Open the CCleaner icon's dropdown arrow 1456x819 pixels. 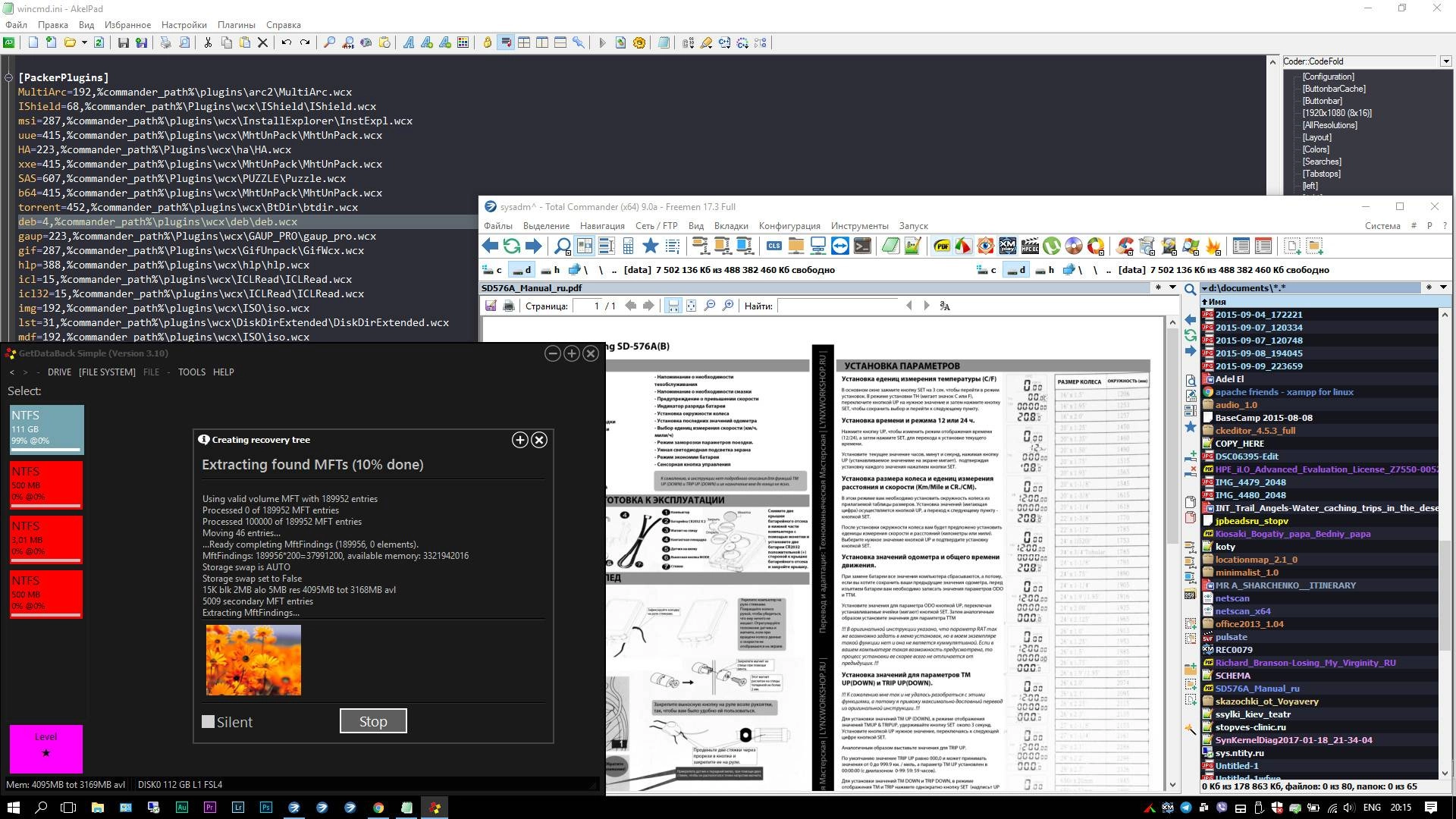[1131, 253]
